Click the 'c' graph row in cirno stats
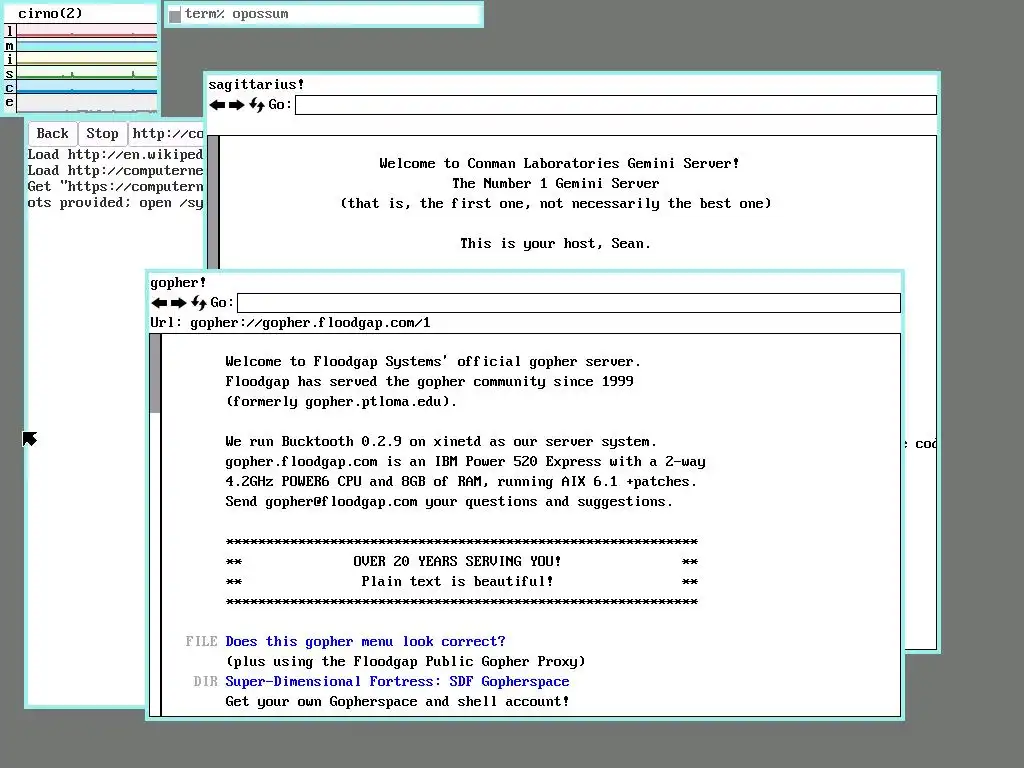The height and width of the screenshot is (768, 1024). tap(86, 88)
